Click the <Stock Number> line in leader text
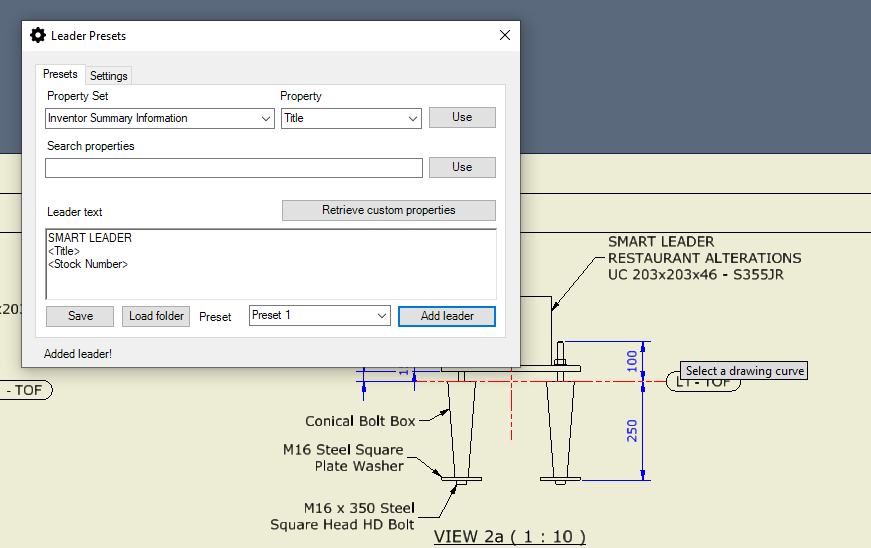Viewport: 871px width, 548px height. 88,264
